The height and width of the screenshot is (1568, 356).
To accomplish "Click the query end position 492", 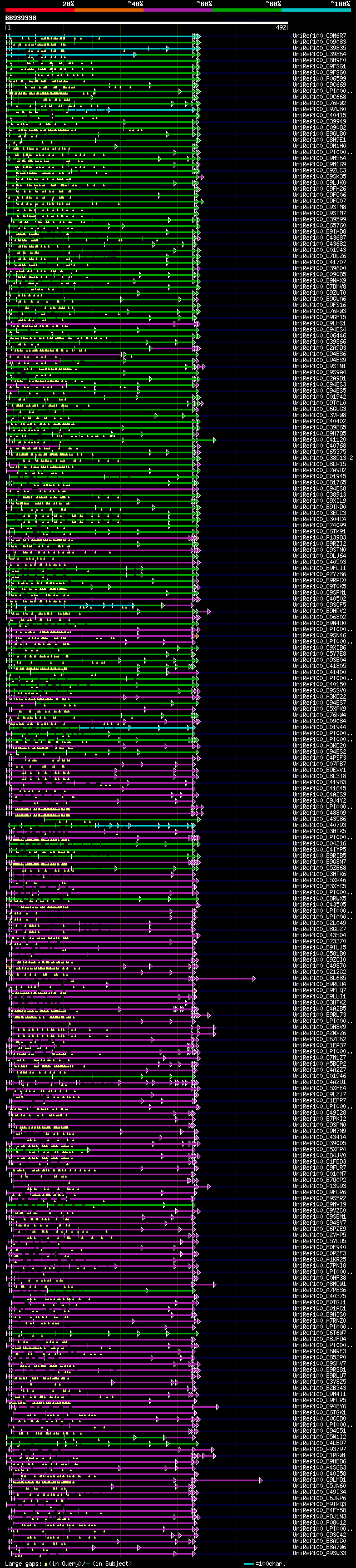I will [281, 27].
